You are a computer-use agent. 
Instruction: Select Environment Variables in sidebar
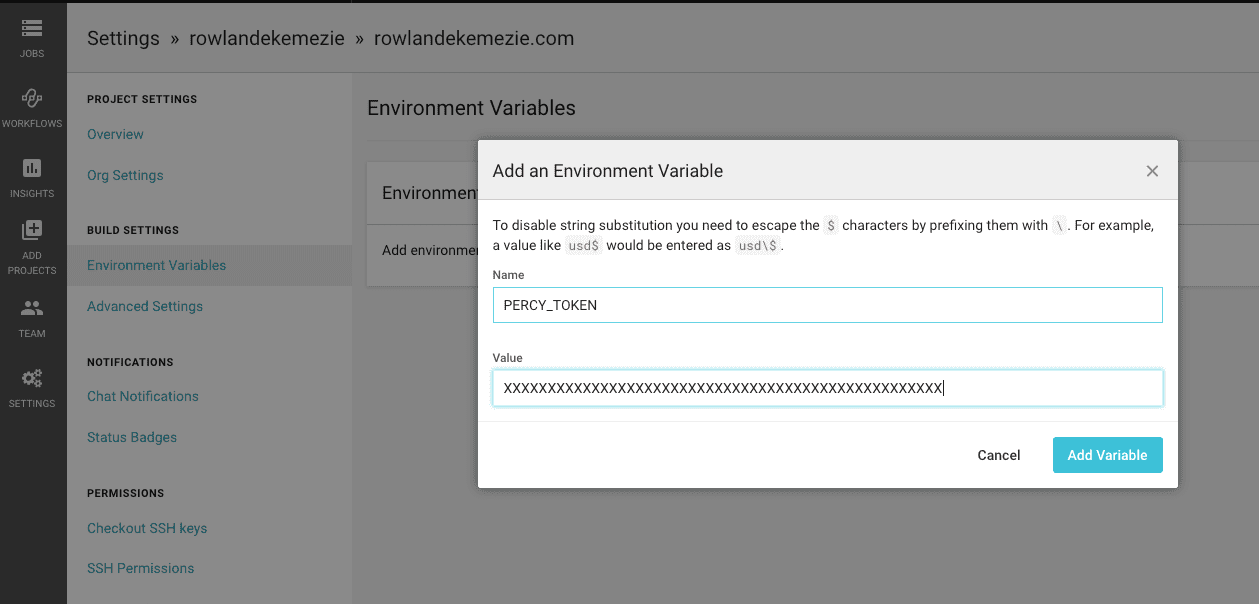156,265
